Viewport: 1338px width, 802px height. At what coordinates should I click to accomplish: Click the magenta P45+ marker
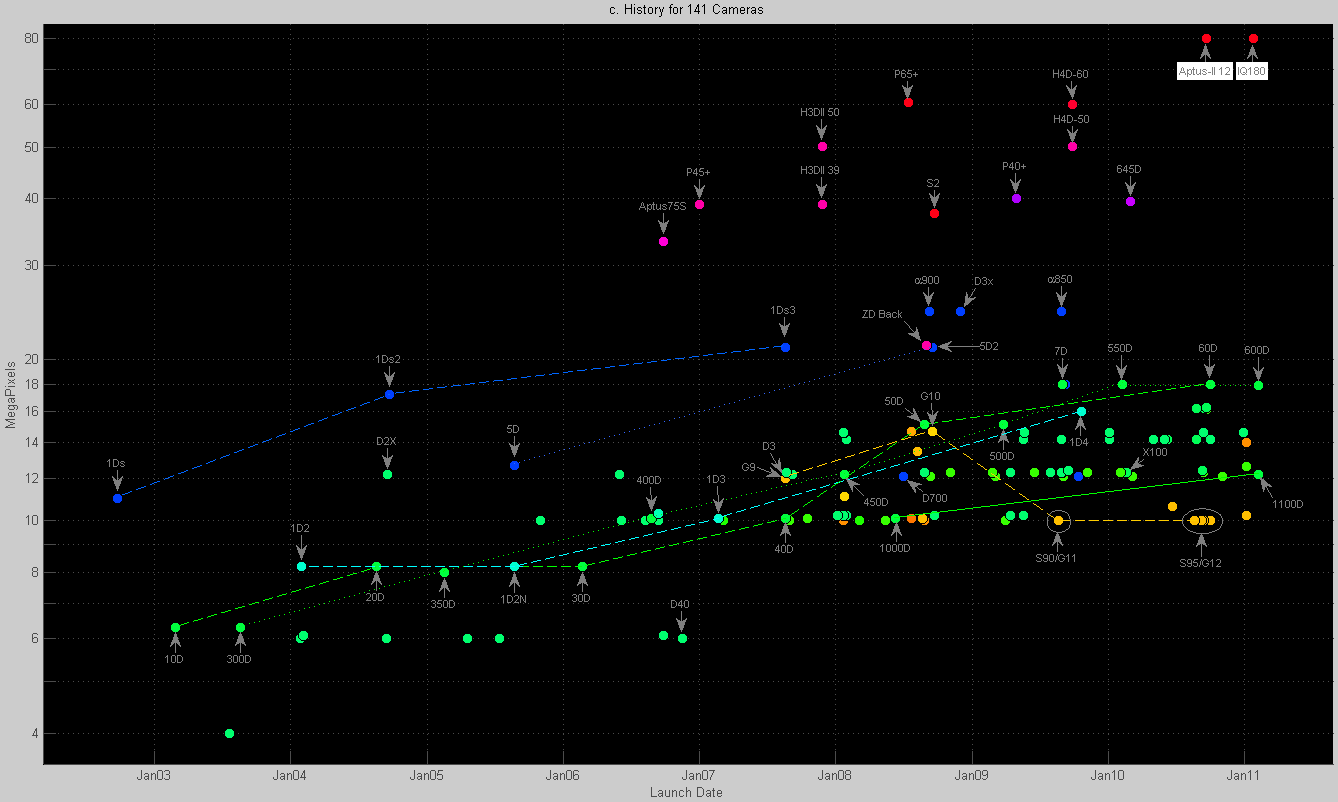(x=699, y=204)
